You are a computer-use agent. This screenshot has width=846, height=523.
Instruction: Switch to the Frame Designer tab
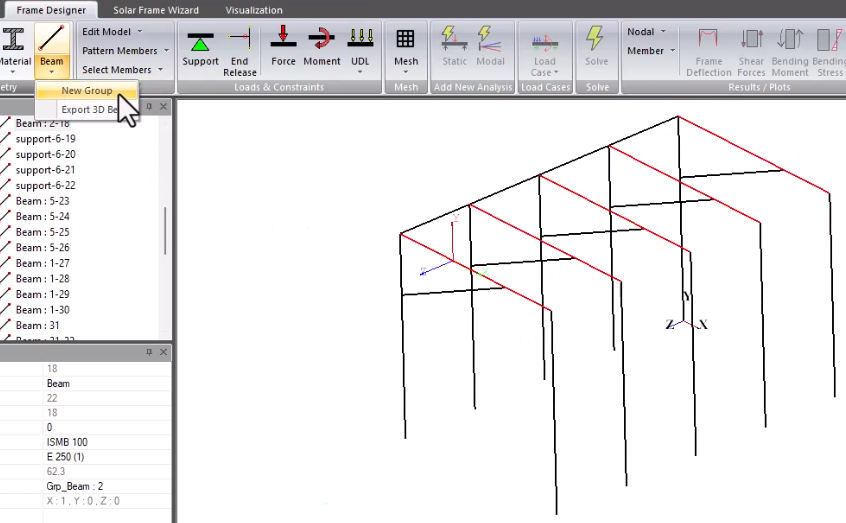(51, 10)
